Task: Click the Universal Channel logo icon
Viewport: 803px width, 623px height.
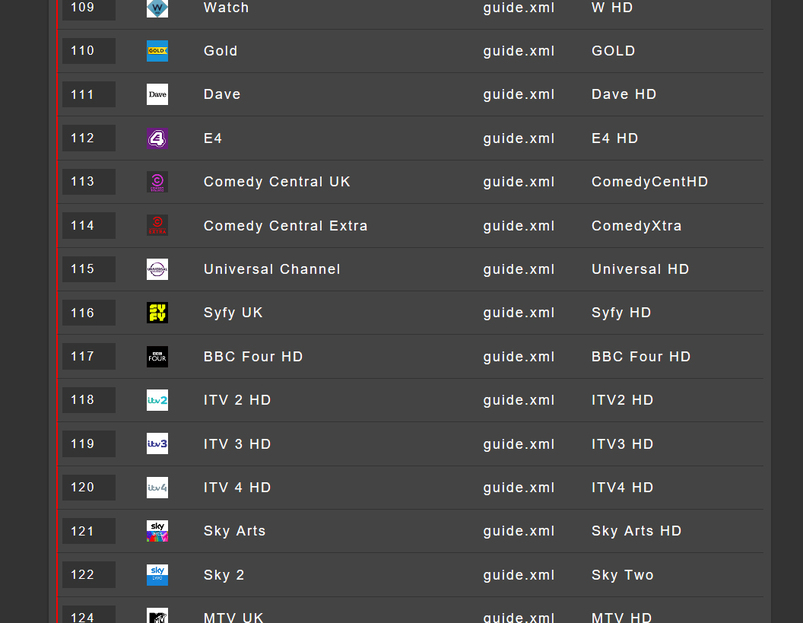Action: (x=157, y=269)
